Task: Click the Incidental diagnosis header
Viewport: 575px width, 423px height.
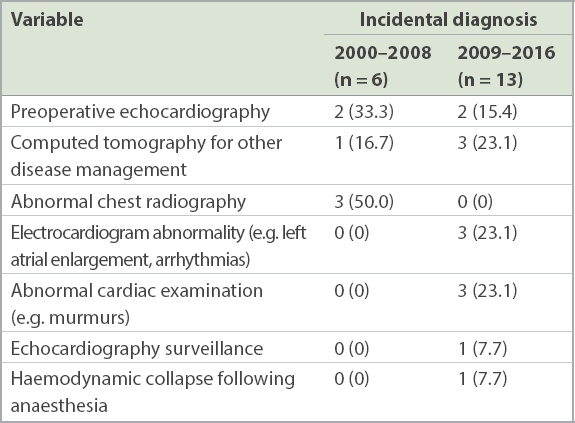Action: [448, 19]
